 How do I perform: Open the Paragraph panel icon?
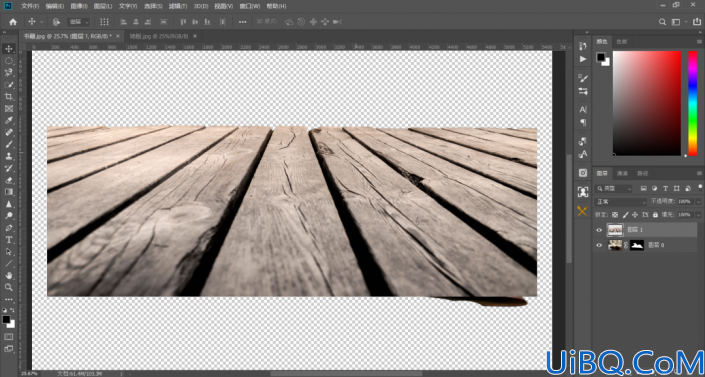coord(583,122)
